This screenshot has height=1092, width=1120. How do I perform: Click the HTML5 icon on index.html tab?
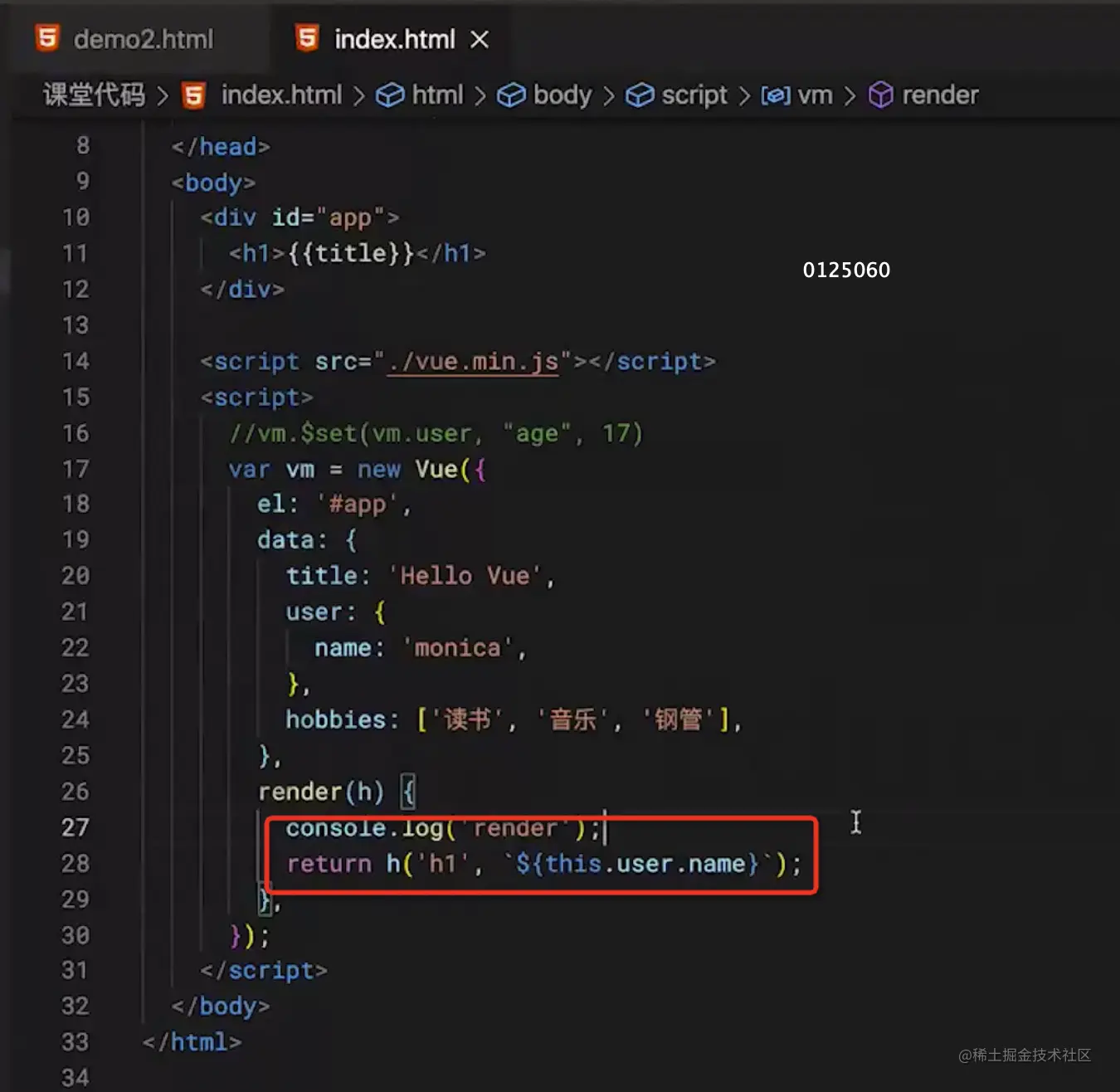(x=307, y=38)
